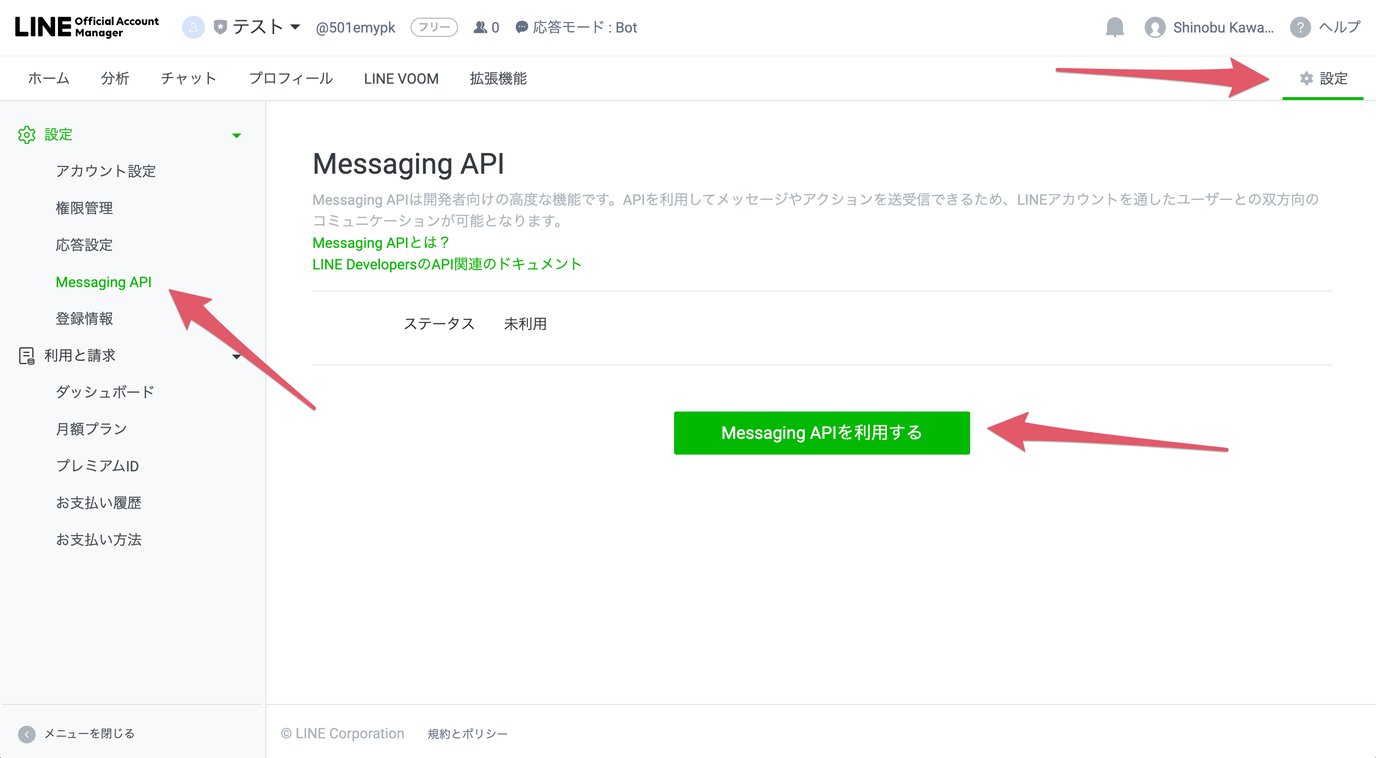The width and height of the screenshot is (1376, 758).
Task: Collapse the 設定 sidebar section
Action: [x=236, y=133]
